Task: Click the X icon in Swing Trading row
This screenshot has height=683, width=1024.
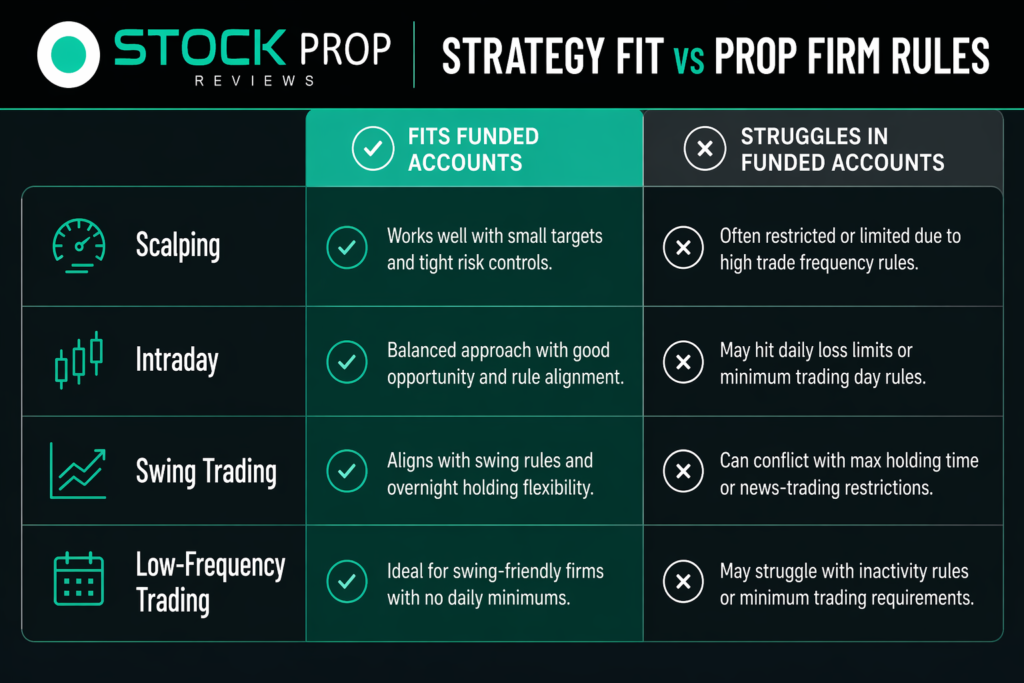Action: pyautogui.click(x=684, y=472)
